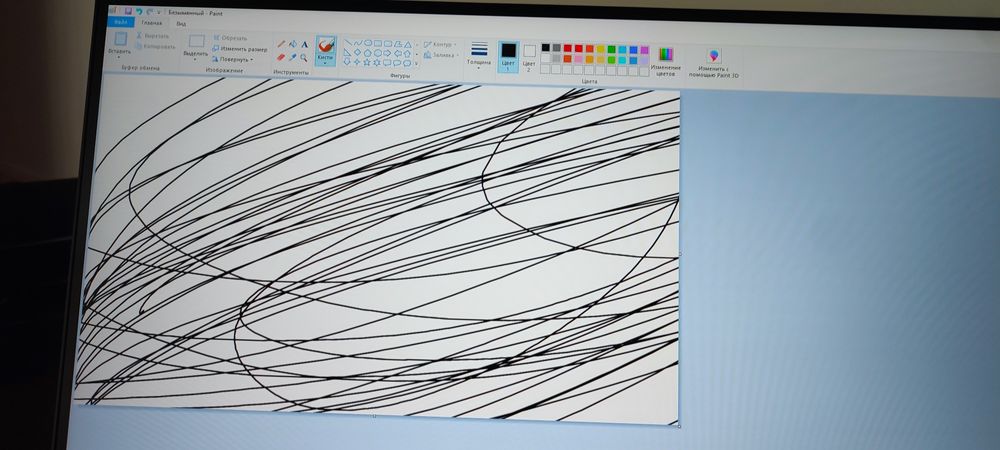Click the Изменить размер button
The height and width of the screenshot is (450, 1000).
pos(239,49)
